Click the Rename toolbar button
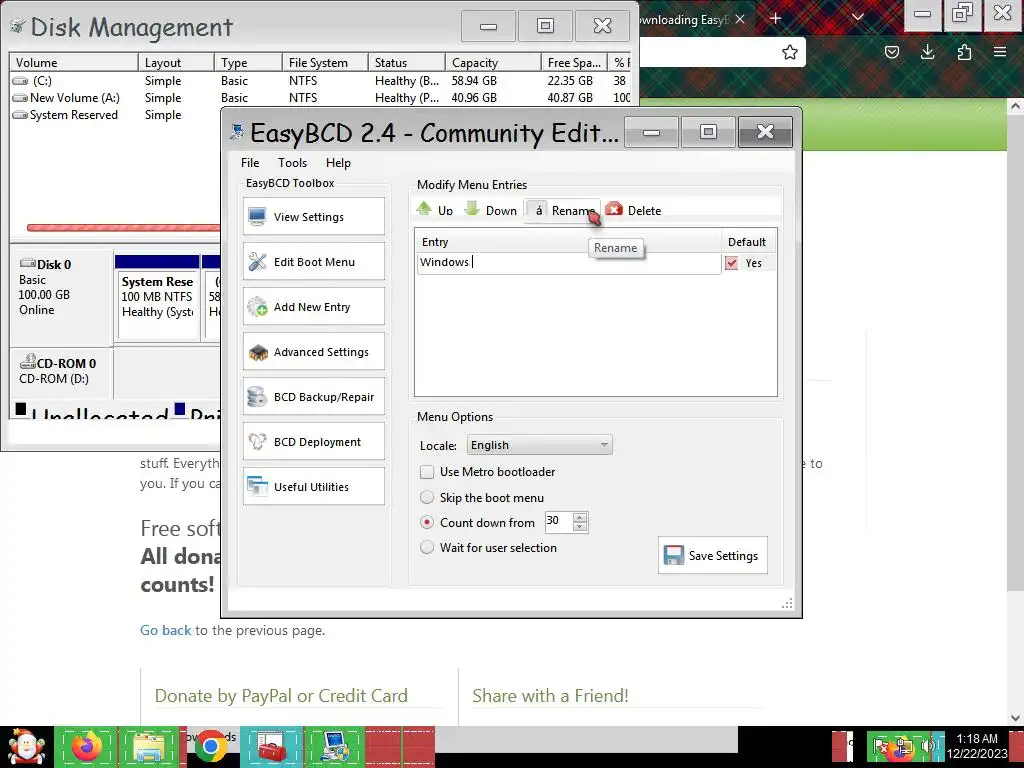The width and height of the screenshot is (1024, 768). tap(562, 210)
